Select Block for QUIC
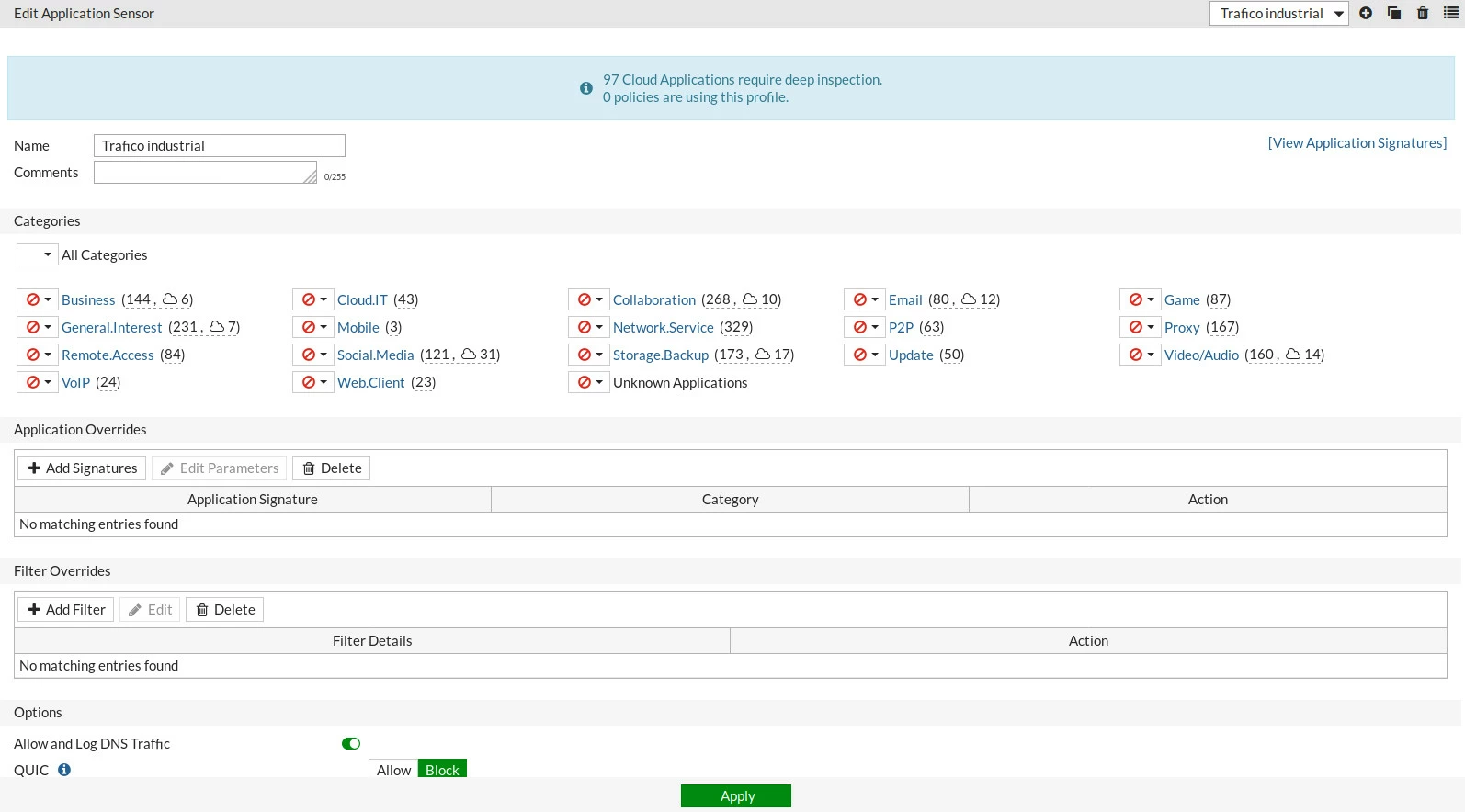Image resolution: width=1465 pixels, height=812 pixels. [442, 770]
